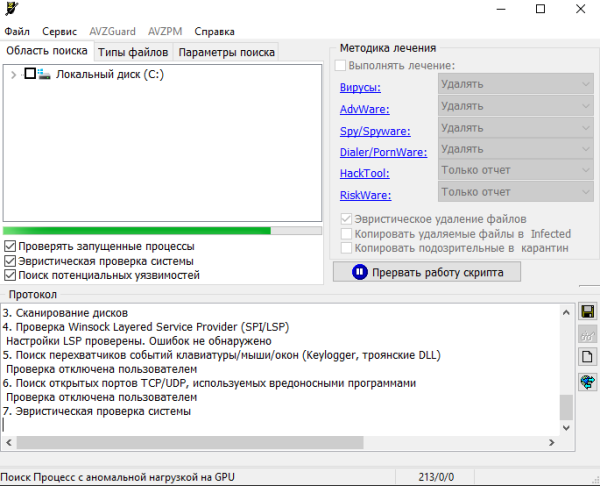Open the AdvWare link

tap(365, 109)
